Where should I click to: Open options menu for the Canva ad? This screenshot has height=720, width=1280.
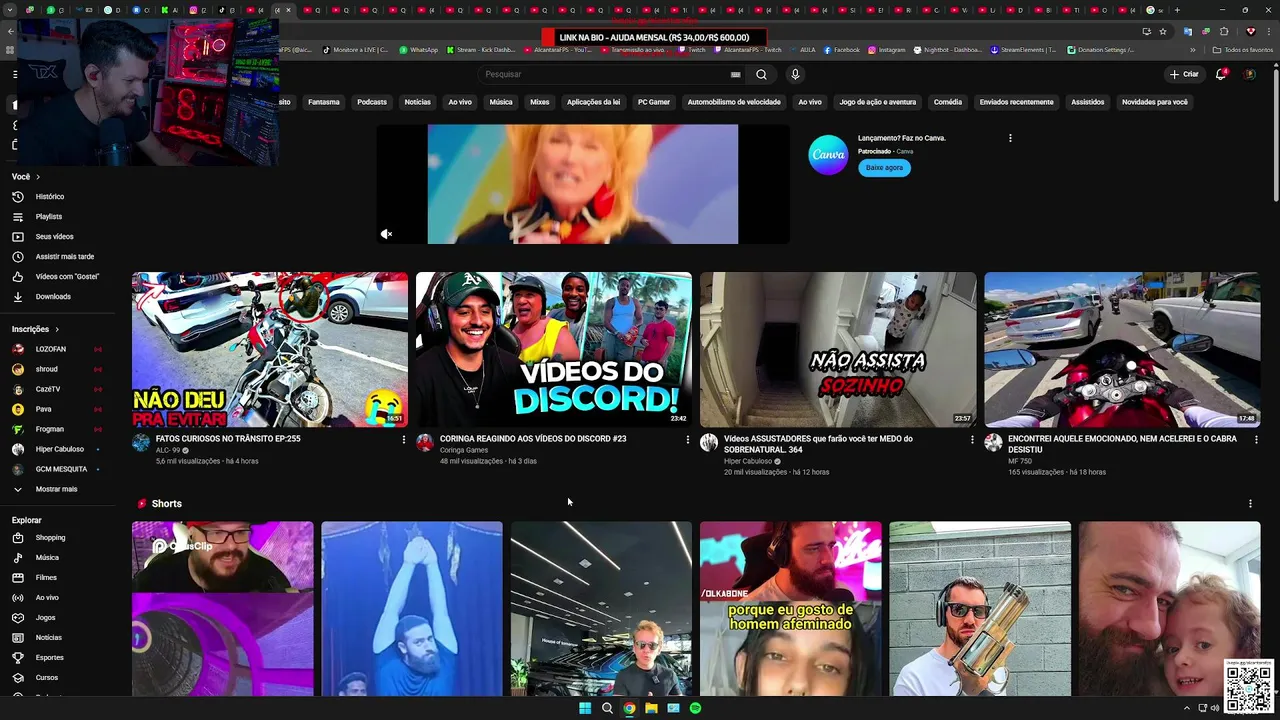click(x=1010, y=138)
